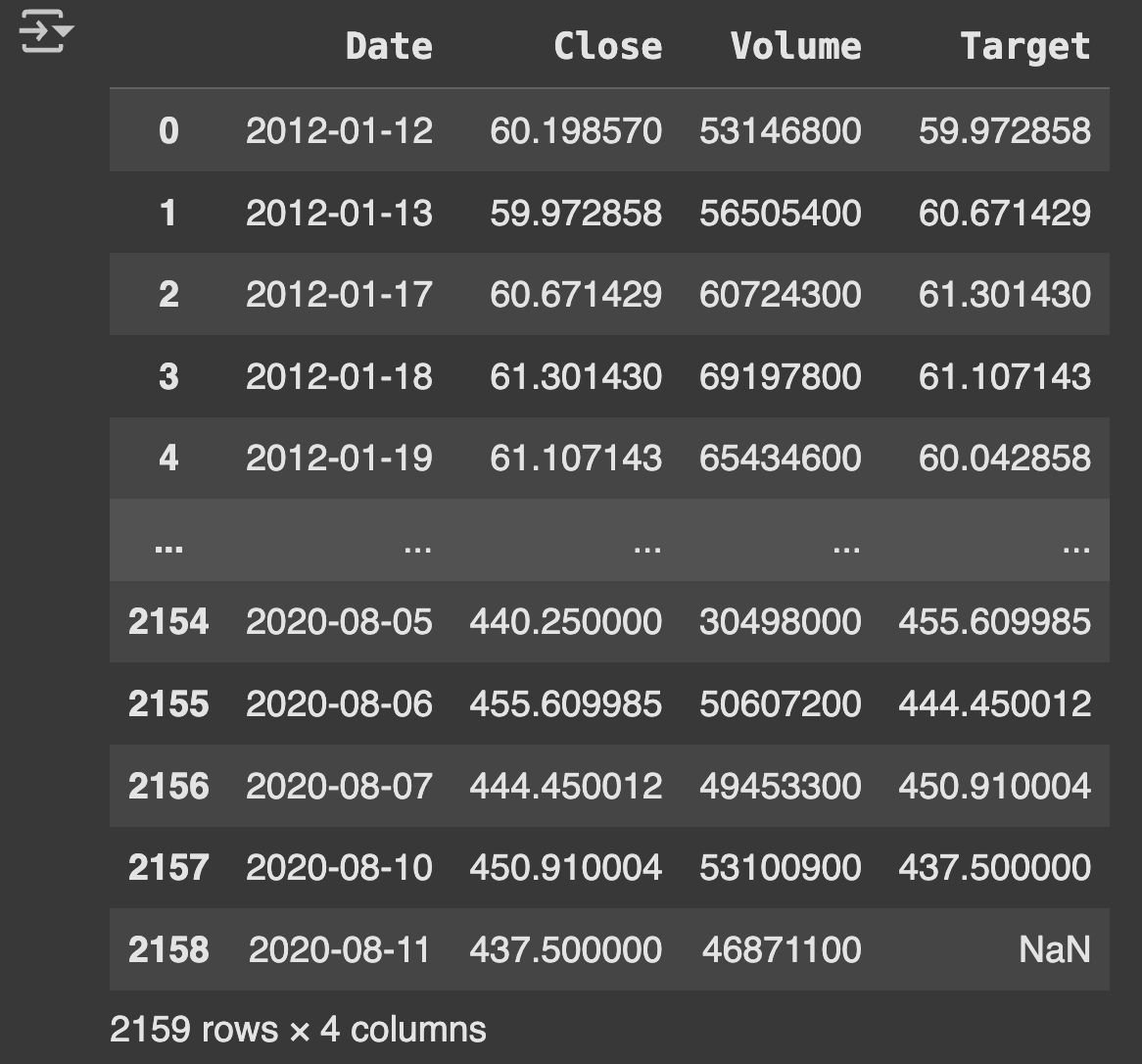Screen dimensions: 1142x1064
Task: Select date cell 2012-01-13
Action: (x=340, y=213)
